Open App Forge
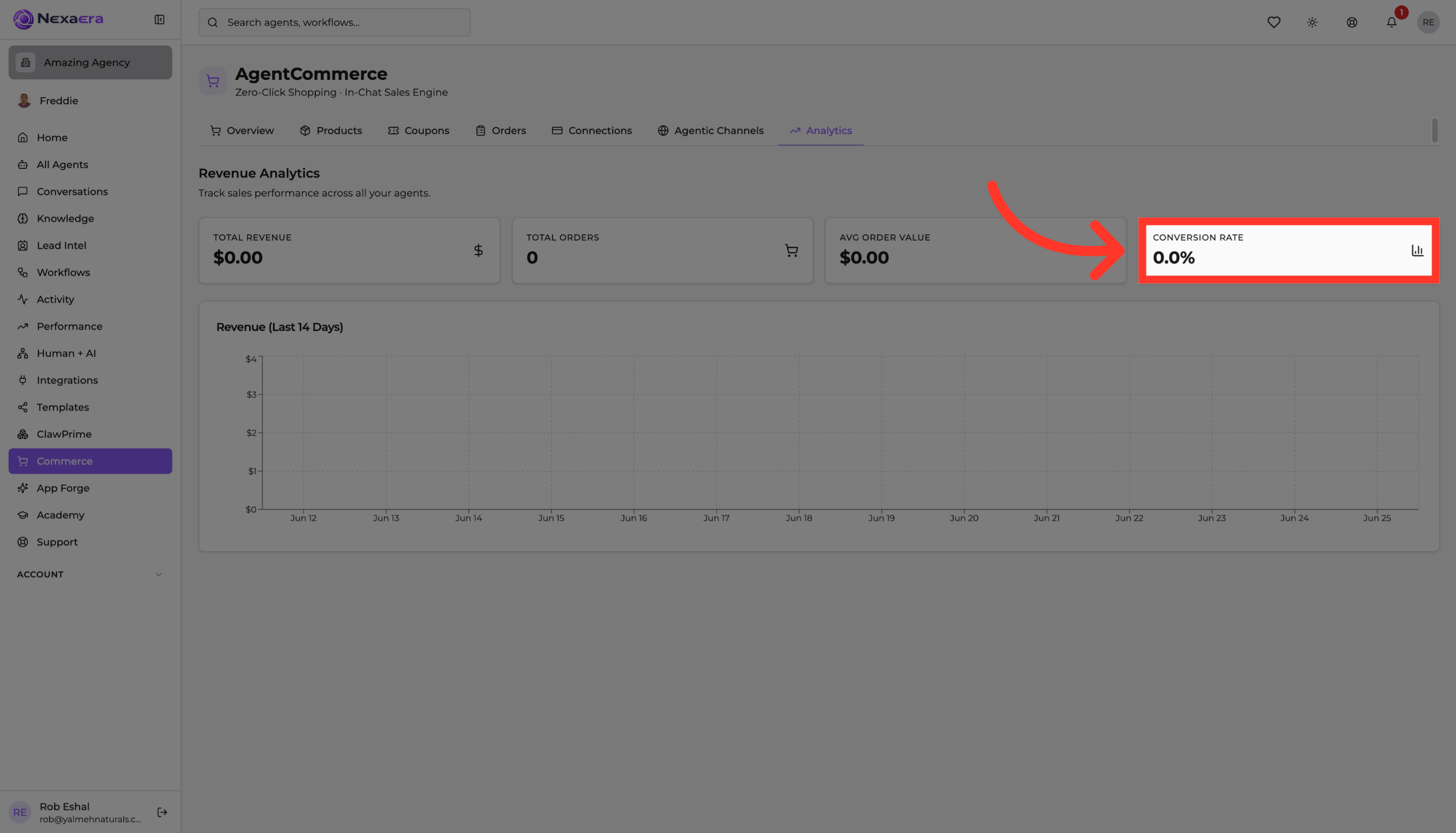 tap(90, 488)
